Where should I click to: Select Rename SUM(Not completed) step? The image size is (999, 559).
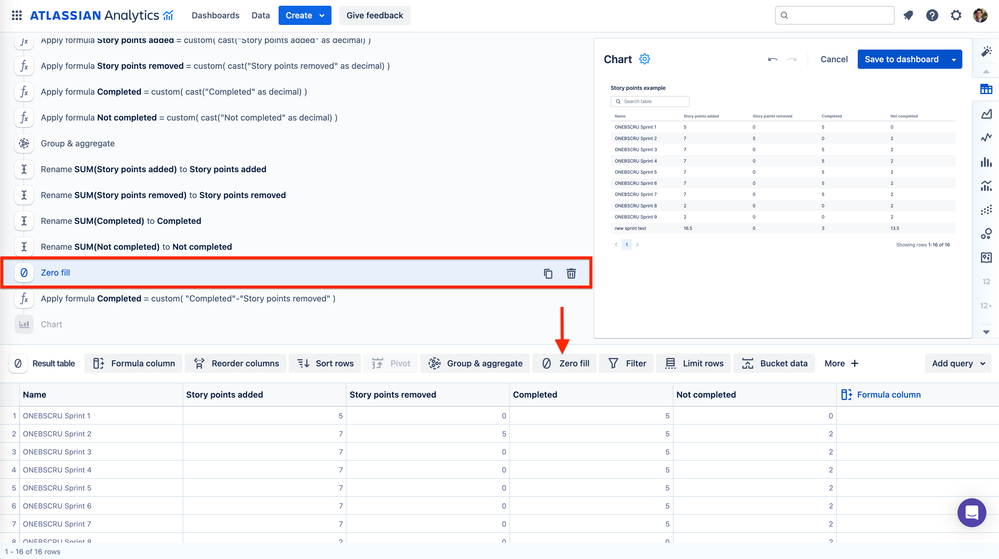tap(136, 247)
